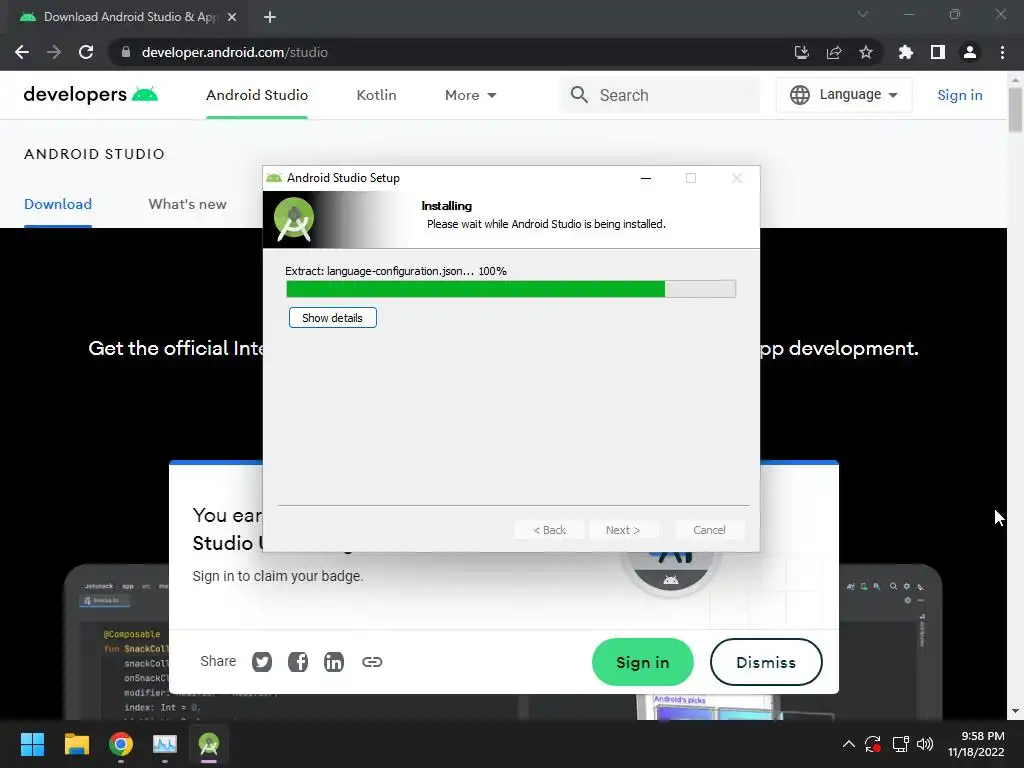This screenshot has height=768, width=1024.
Task: Click the tab search chevron in Chrome title bar
Action: pyautogui.click(x=863, y=14)
